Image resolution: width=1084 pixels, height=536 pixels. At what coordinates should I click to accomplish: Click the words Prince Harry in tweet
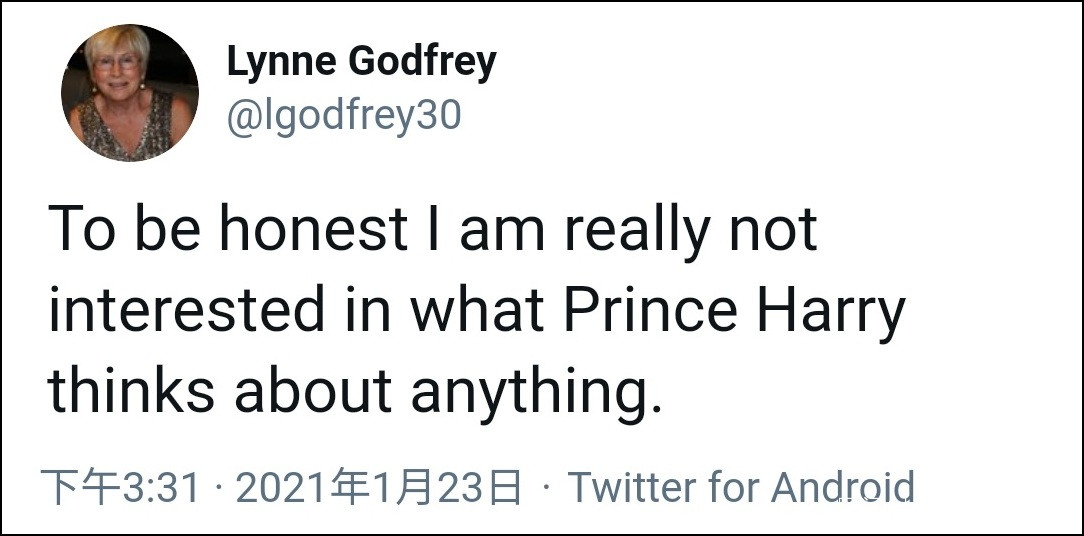734,310
